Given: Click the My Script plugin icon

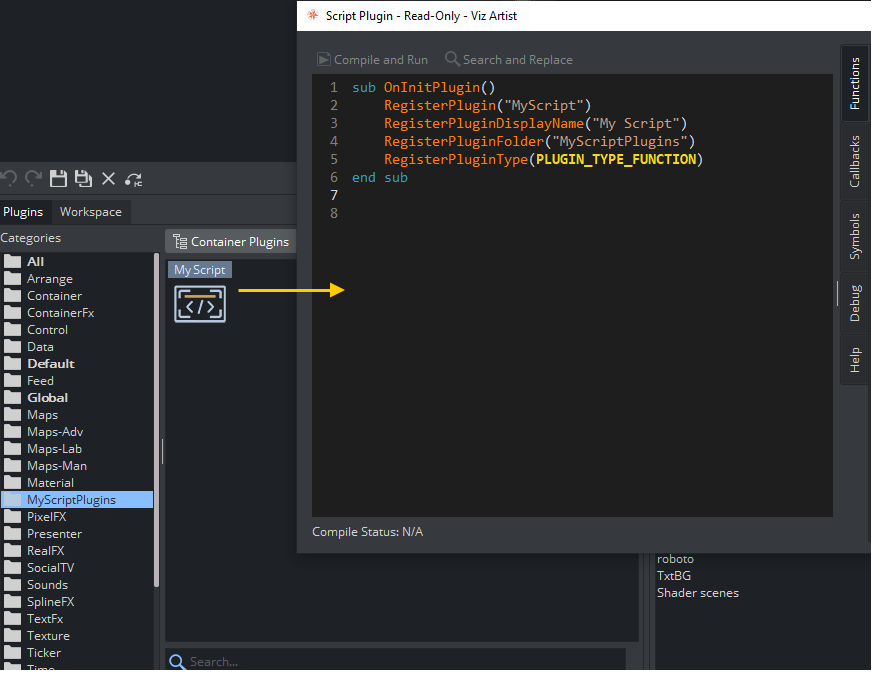Looking at the screenshot, I should tap(200, 304).
